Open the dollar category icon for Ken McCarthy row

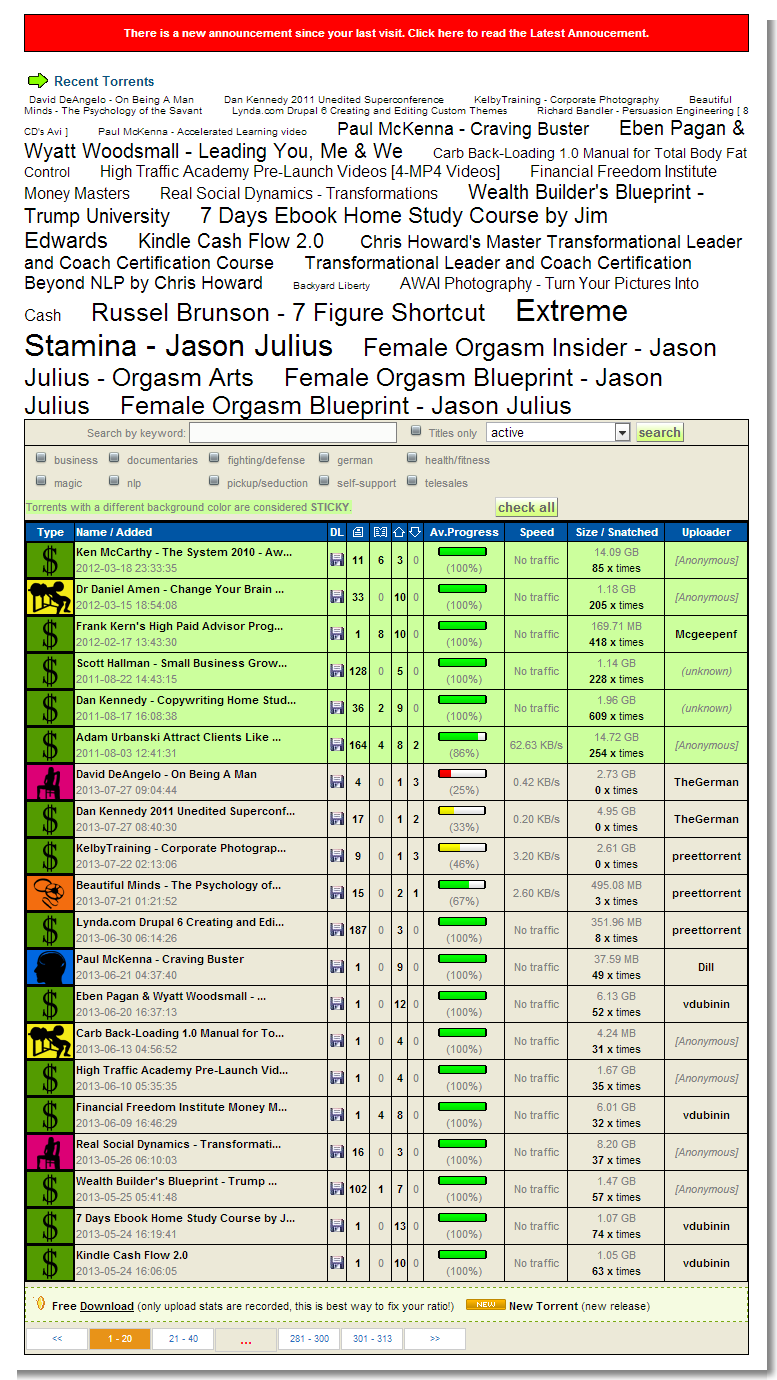coord(50,561)
